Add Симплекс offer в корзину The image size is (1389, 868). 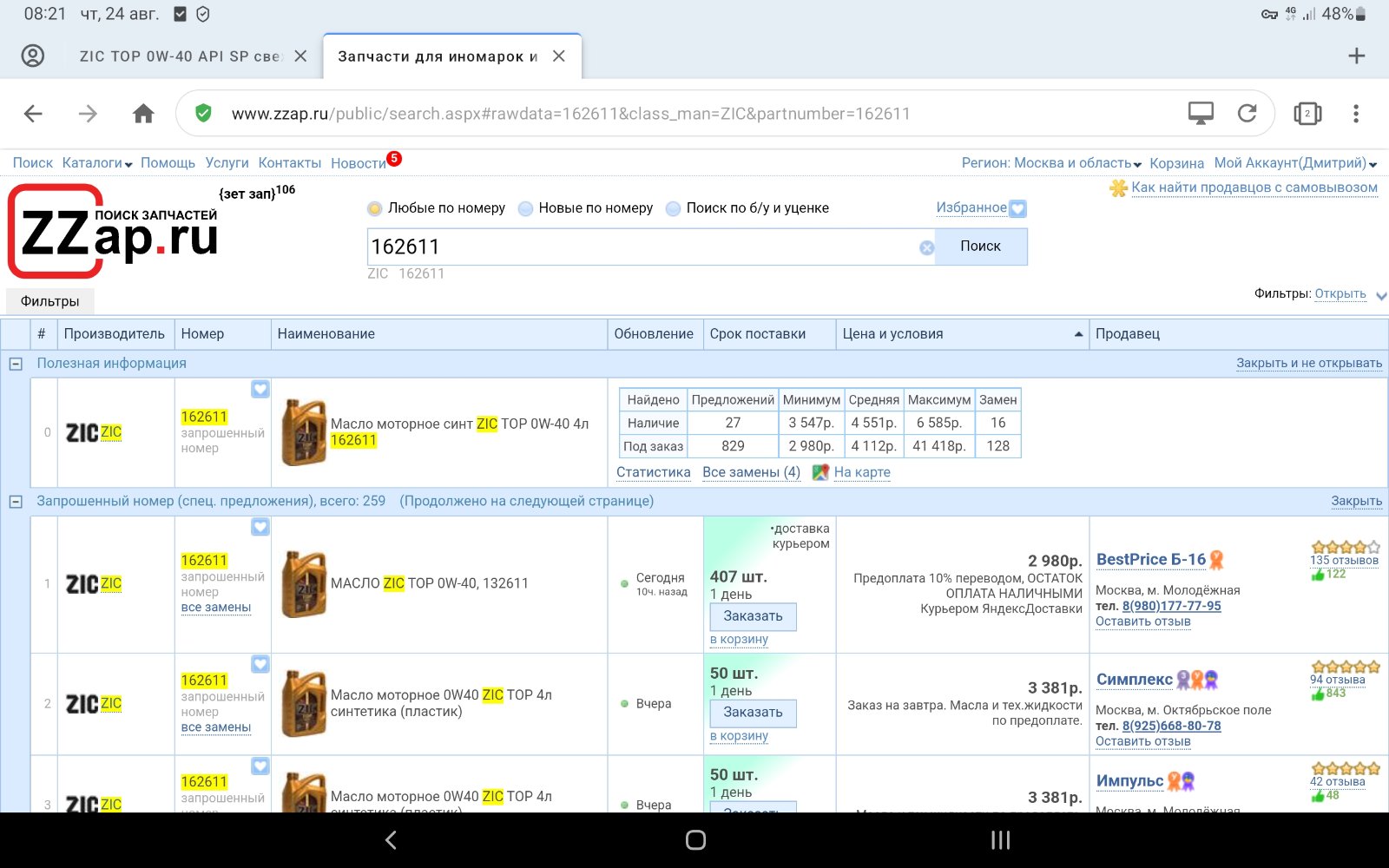tap(739, 736)
